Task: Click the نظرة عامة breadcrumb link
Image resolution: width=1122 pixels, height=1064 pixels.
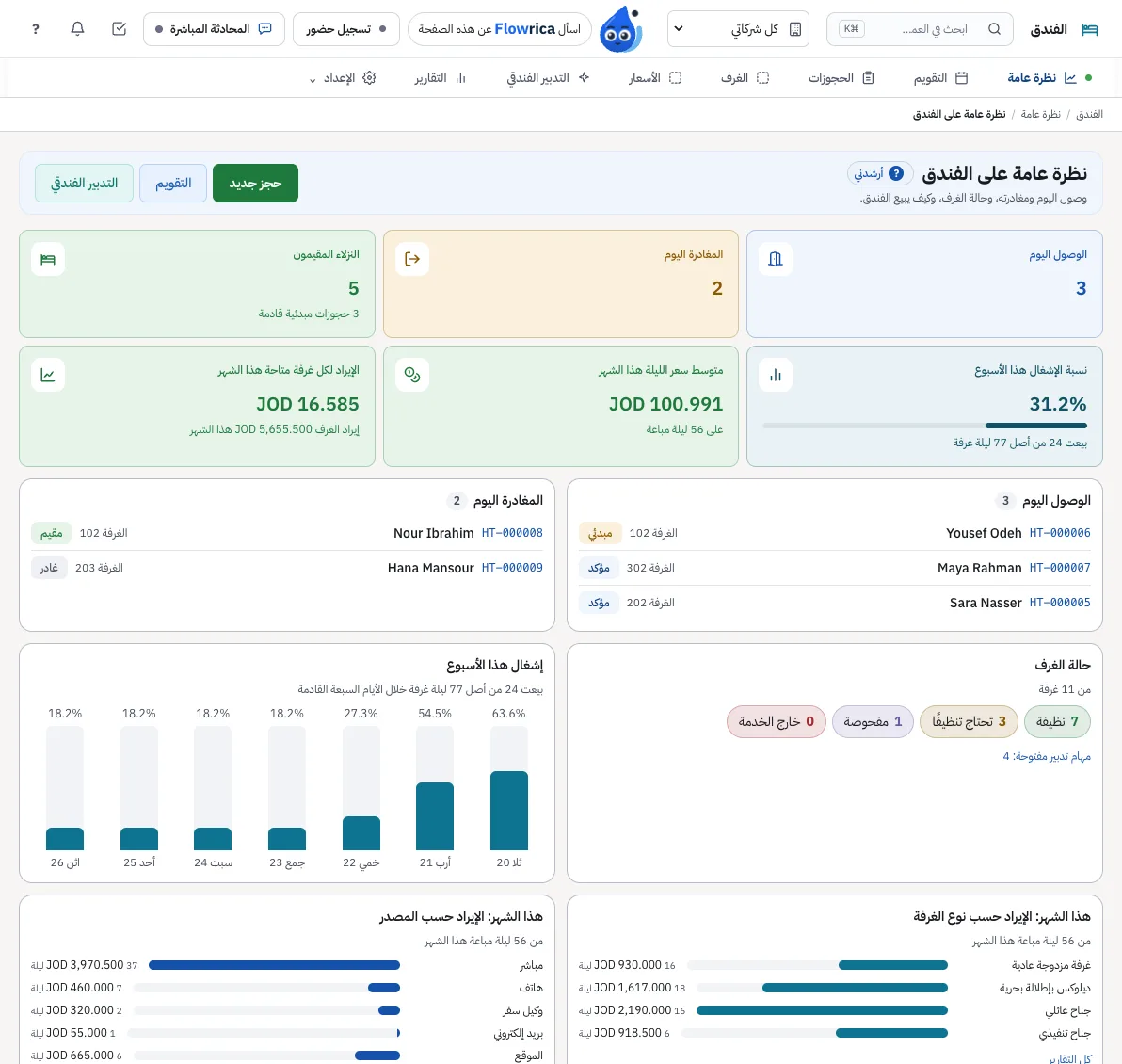Action: 1040,115
